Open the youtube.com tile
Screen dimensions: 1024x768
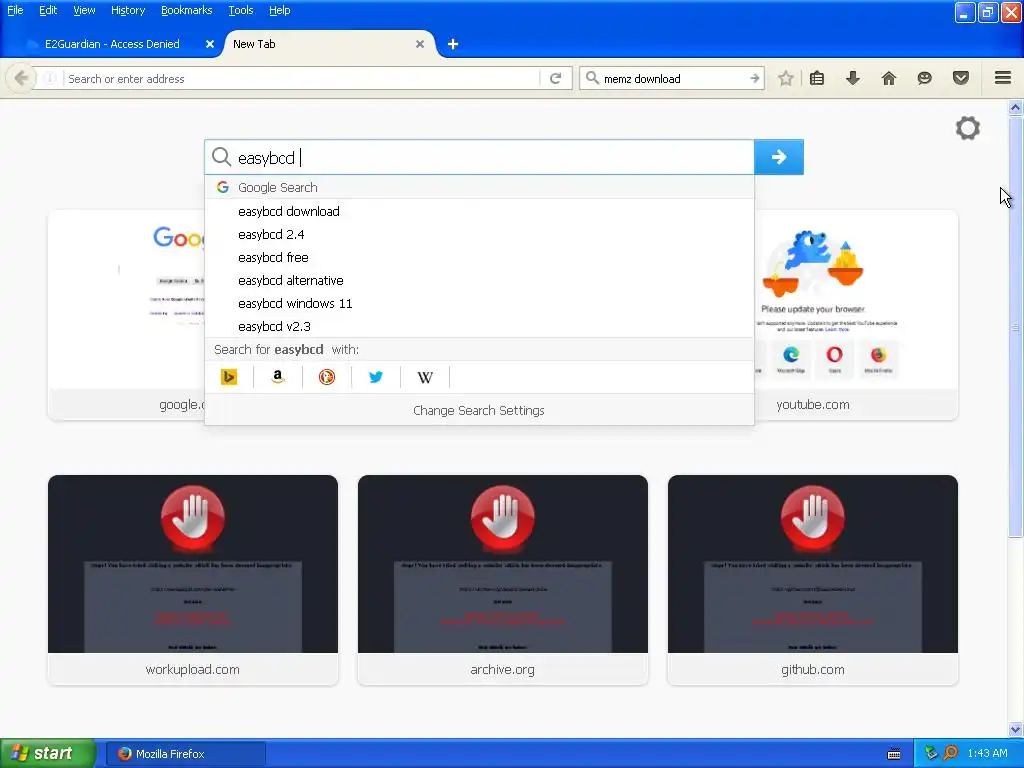(x=856, y=315)
